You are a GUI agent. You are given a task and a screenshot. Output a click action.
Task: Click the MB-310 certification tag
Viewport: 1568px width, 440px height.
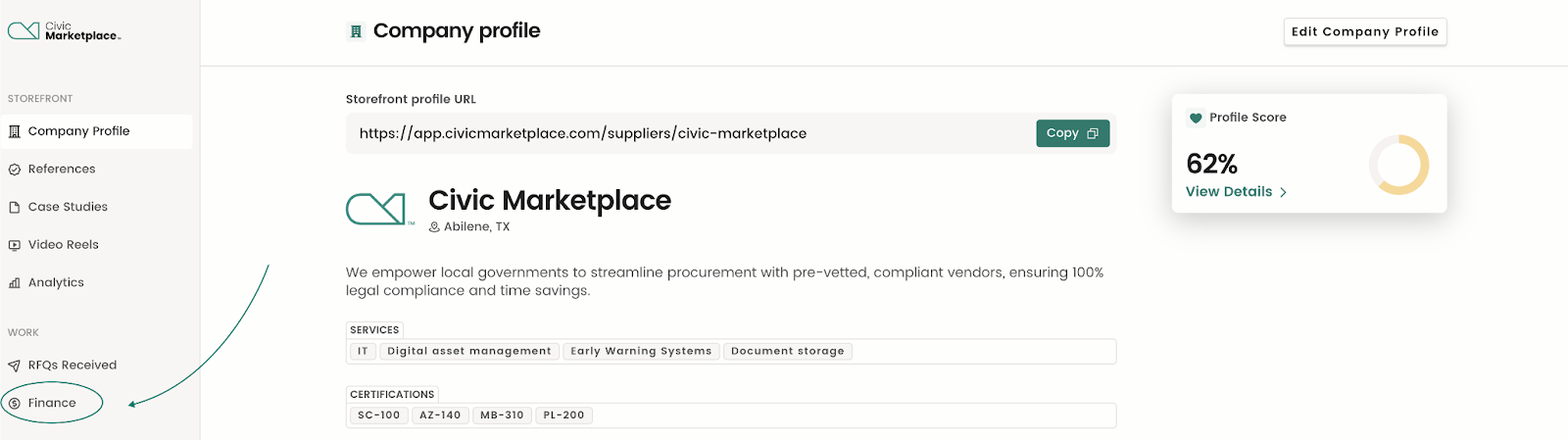click(502, 416)
